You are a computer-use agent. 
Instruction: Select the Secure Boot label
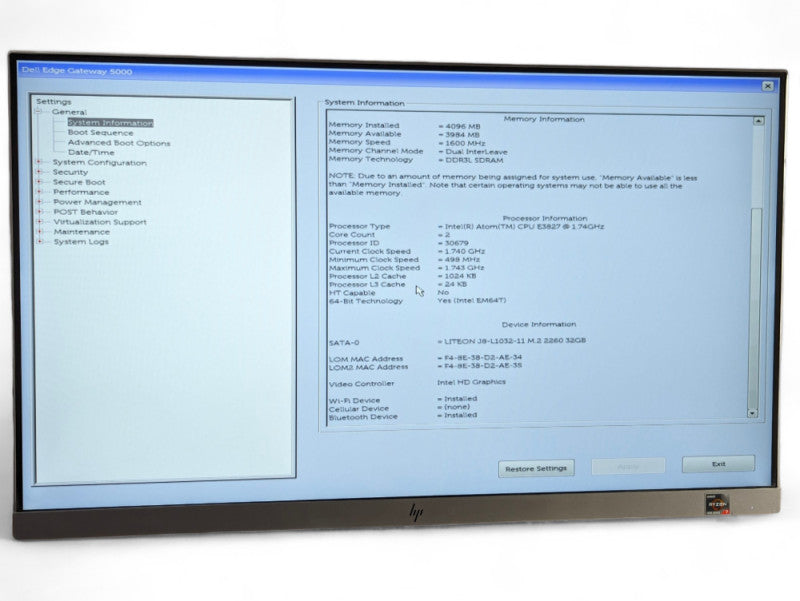click(79, 182)
